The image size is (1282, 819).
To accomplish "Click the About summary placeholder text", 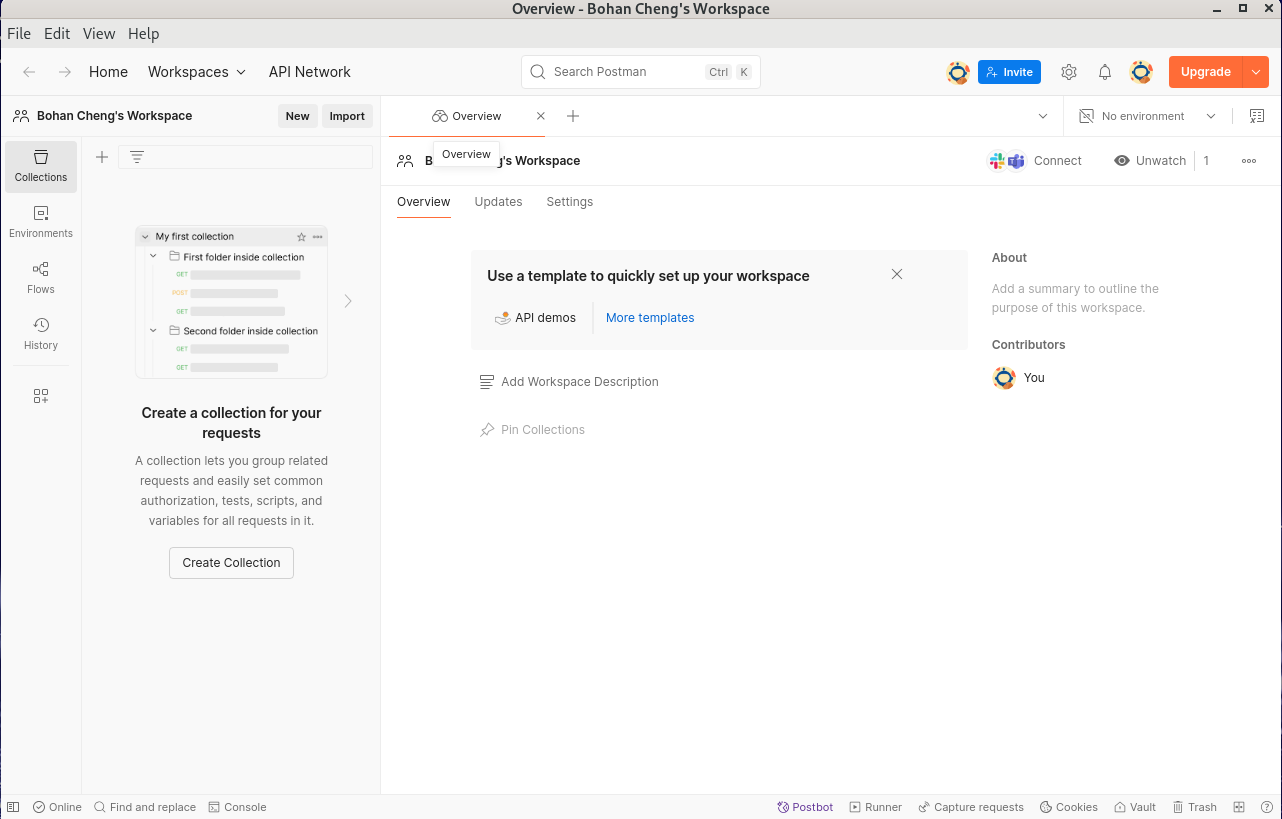I will point(1075,298).
